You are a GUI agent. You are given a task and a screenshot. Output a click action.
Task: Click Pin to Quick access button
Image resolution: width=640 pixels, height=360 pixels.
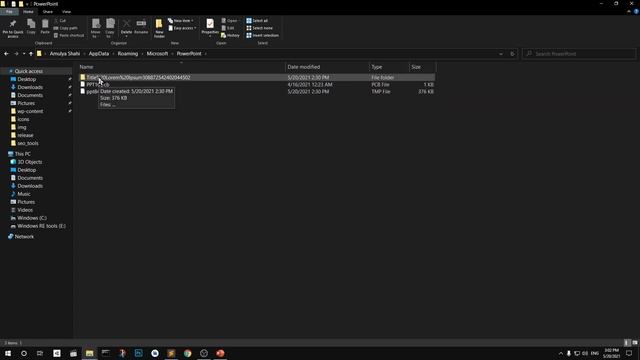point(13,28)
